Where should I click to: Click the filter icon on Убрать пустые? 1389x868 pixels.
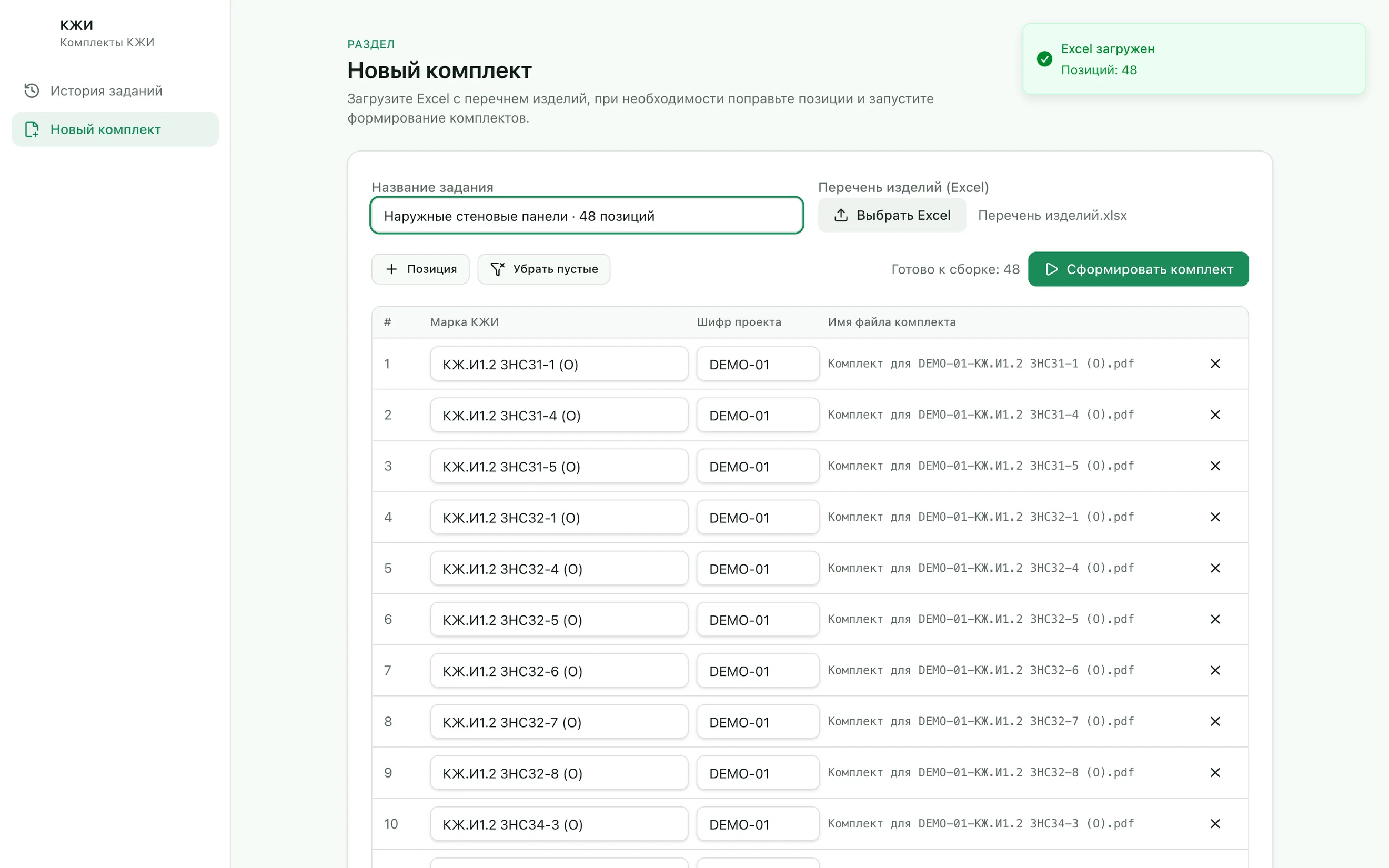tap(498, 269)
